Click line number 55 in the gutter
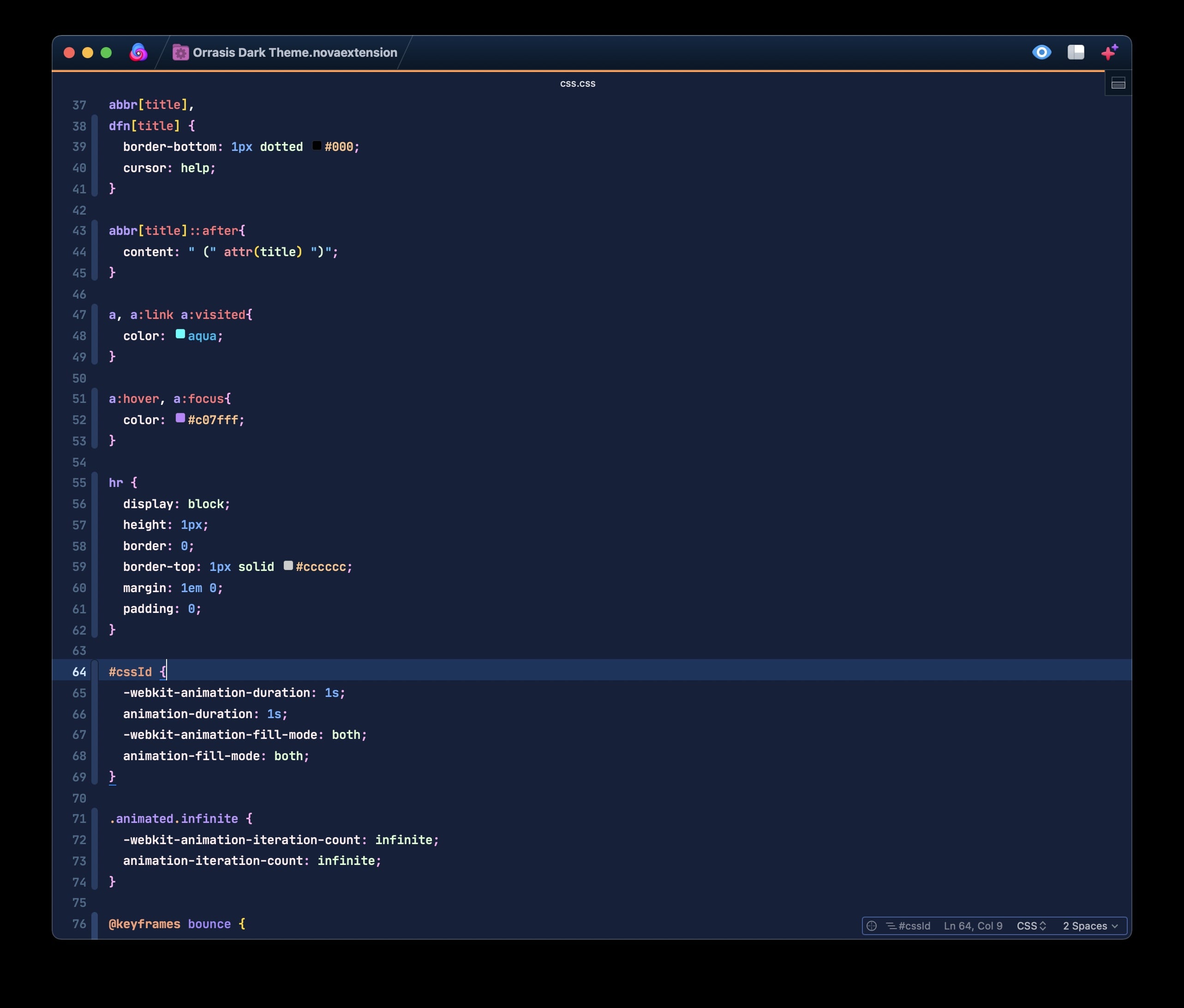The image size is (1184, 1008). (x=79, y=483)
